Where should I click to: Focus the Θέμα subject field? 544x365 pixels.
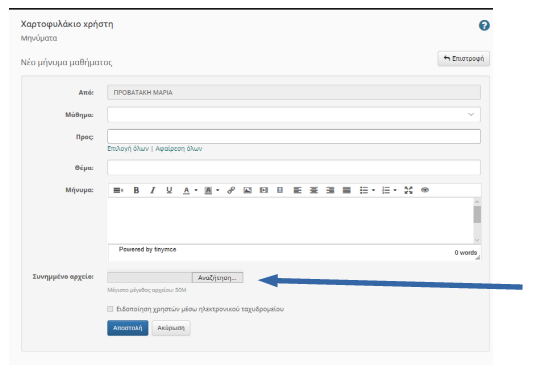(294, 168)
